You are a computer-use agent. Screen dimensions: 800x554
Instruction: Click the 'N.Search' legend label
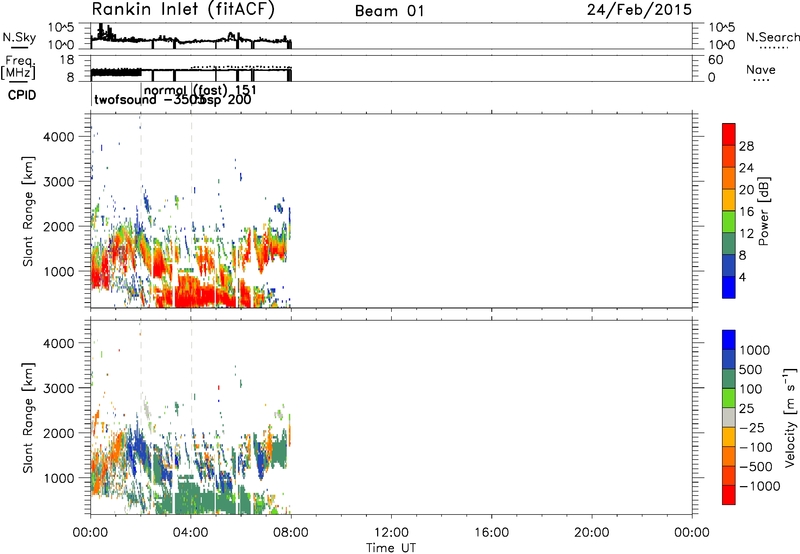772,37
